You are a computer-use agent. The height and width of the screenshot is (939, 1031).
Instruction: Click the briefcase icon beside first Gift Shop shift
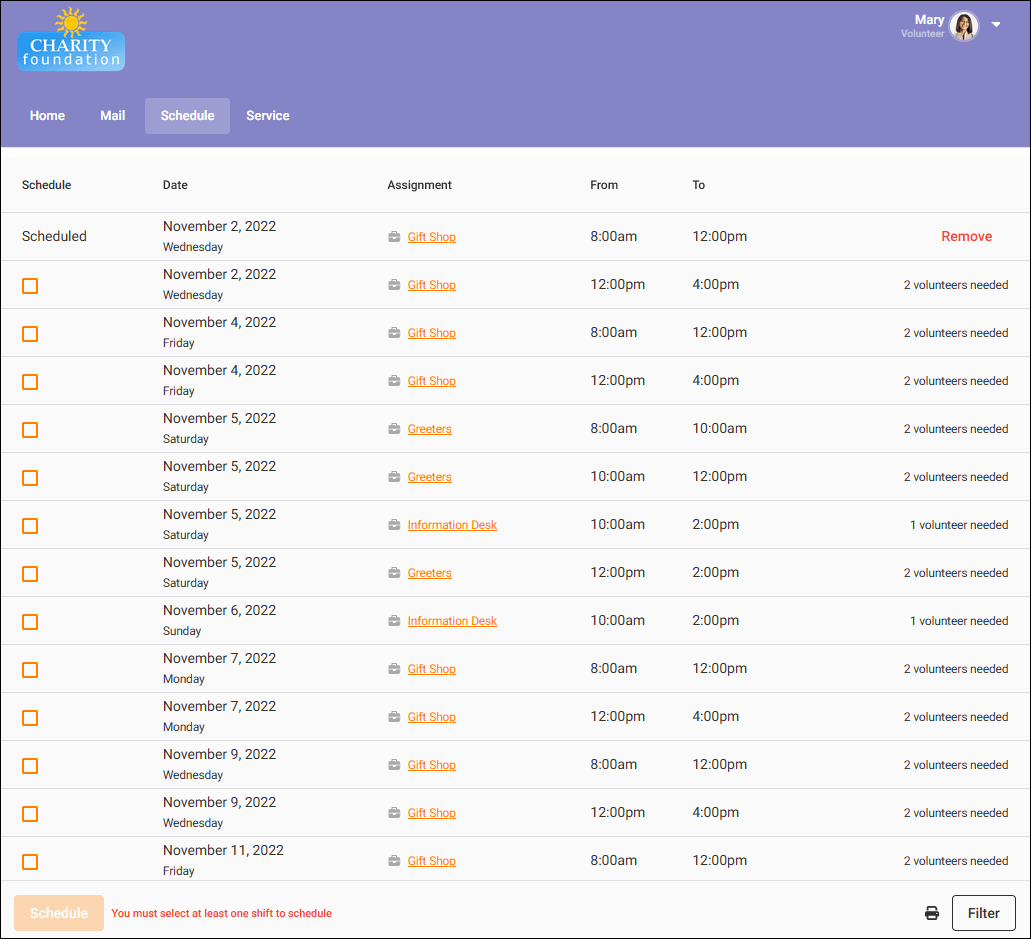[393, 237]
